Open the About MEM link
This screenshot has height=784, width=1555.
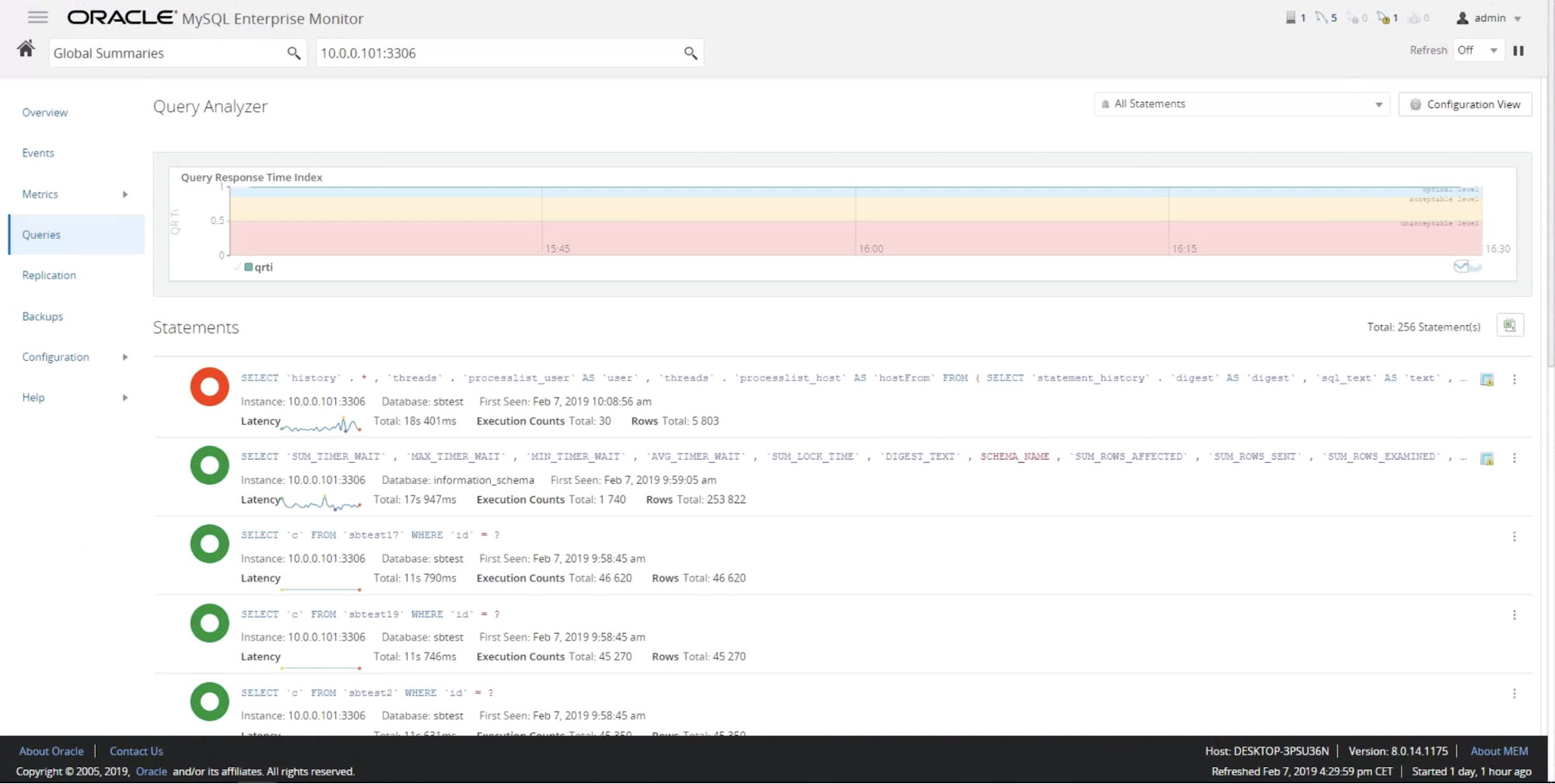1499,751
